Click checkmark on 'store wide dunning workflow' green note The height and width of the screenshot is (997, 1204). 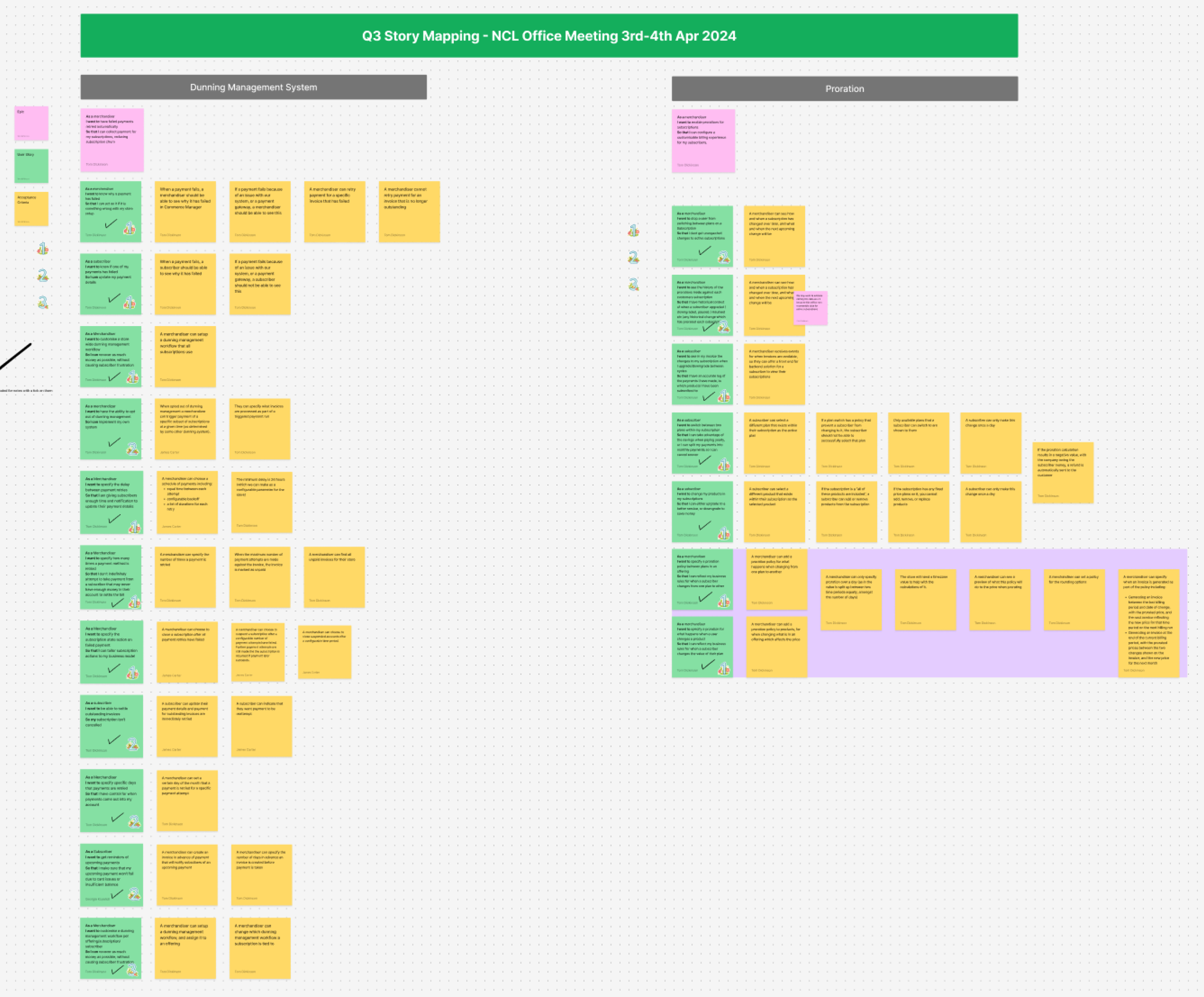[x=114, y=376]
